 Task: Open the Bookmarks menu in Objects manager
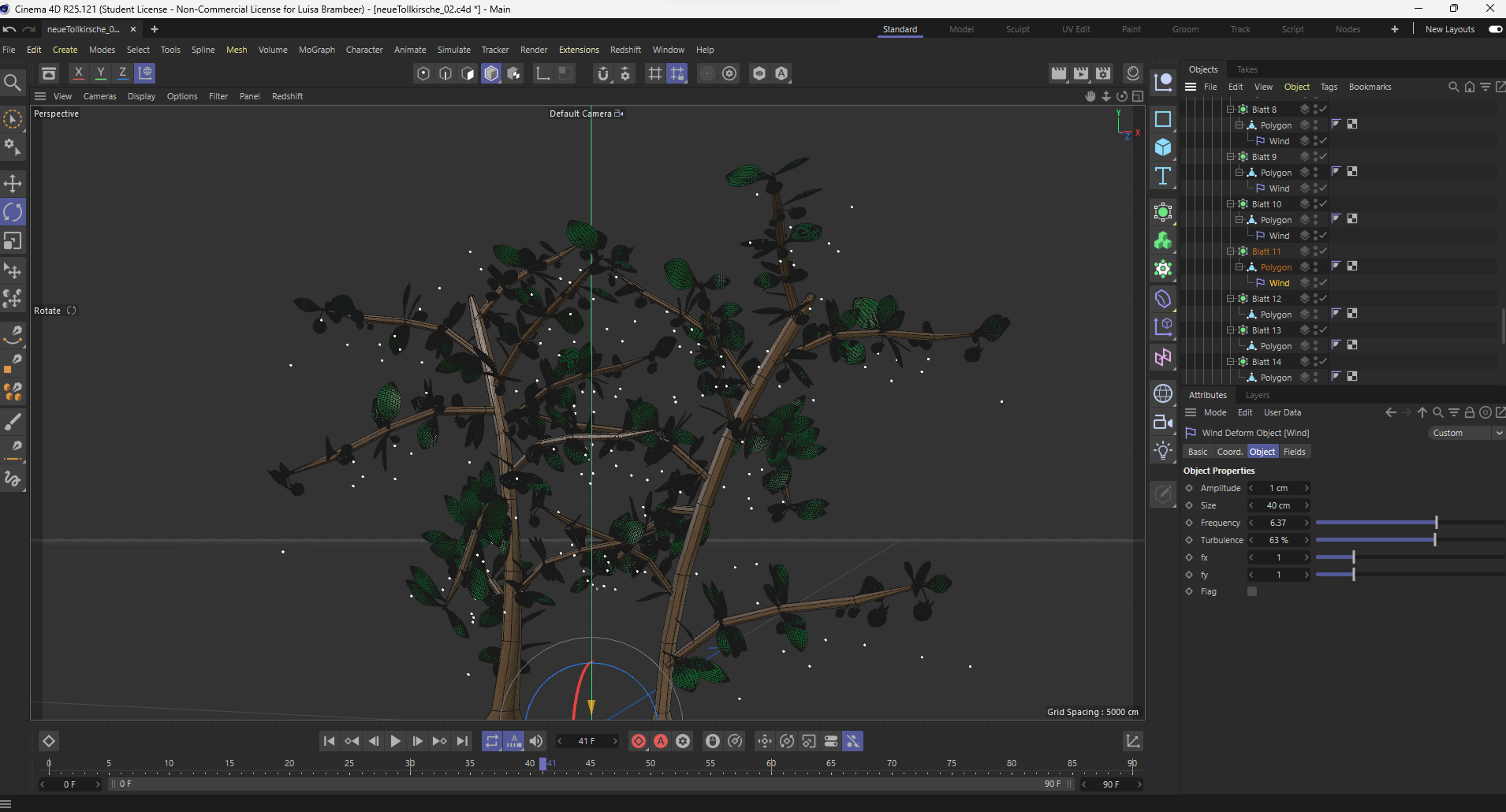[1370, 87]
